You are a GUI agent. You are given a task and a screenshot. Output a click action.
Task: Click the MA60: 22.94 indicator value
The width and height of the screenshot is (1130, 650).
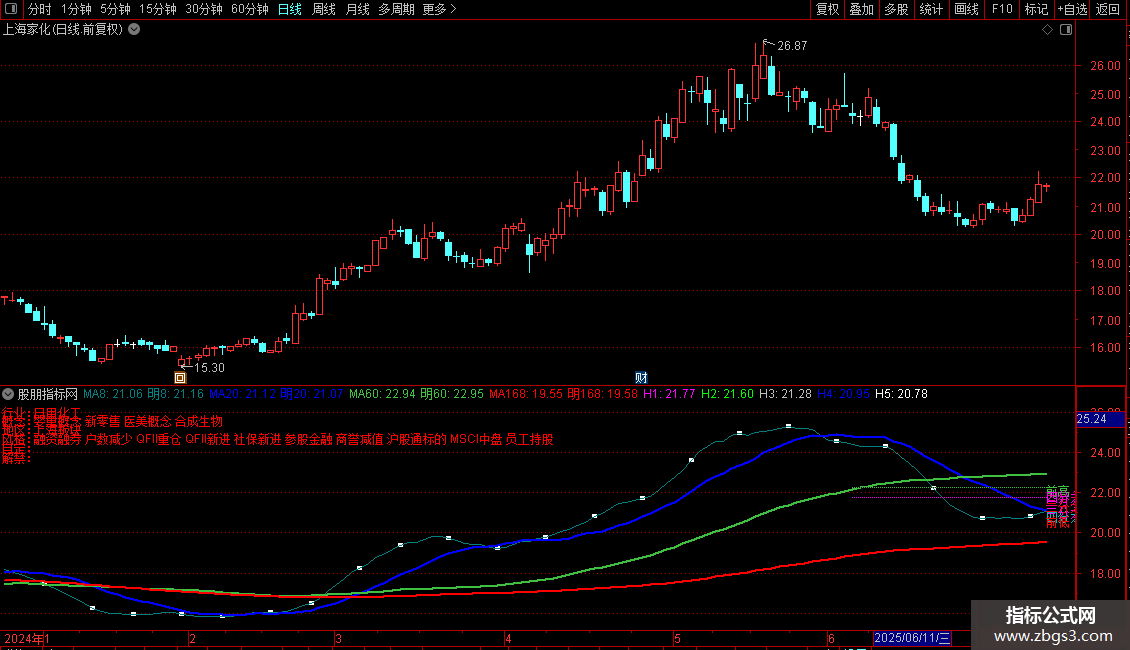(382, 394)
